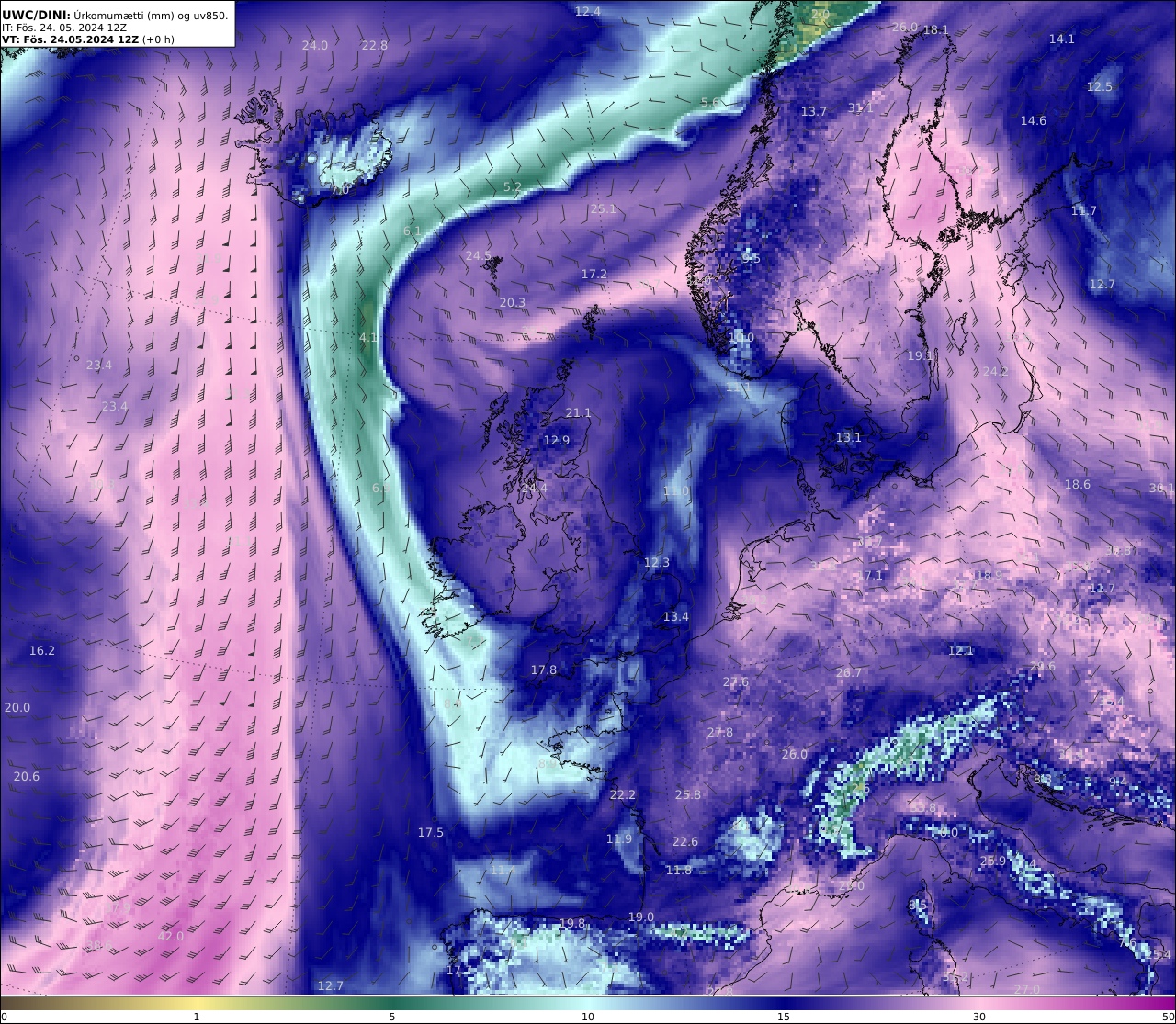This screenshot has height=1024, width=1176.
Task: Click the 6.1 value label
Action: [413, 231]
